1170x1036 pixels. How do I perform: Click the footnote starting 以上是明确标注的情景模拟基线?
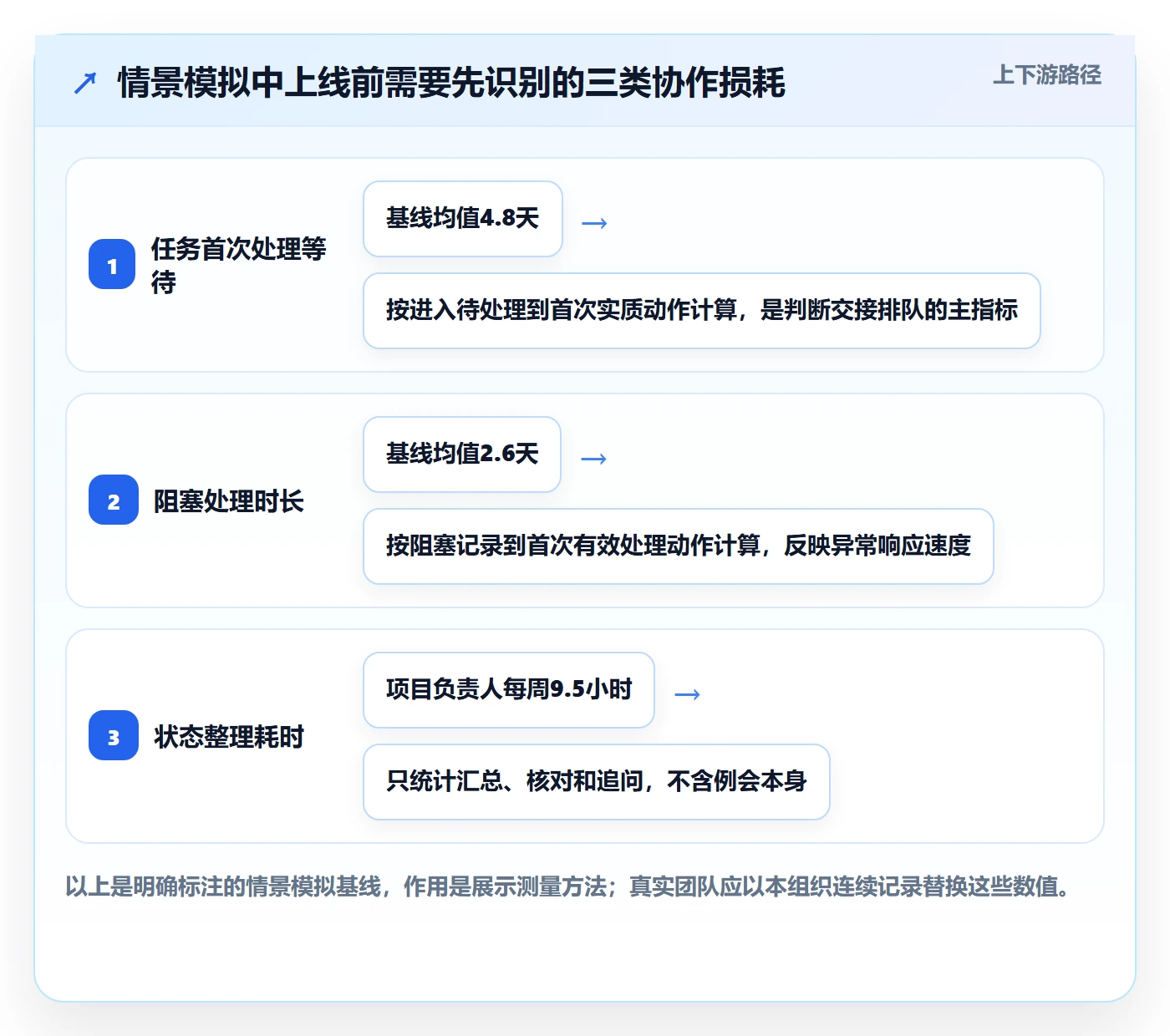[x=568, y=886]
